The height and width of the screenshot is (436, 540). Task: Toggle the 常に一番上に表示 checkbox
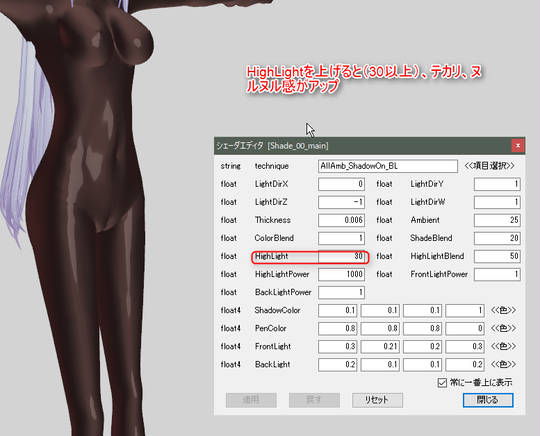pyautogui.click(x=442, y=383)
